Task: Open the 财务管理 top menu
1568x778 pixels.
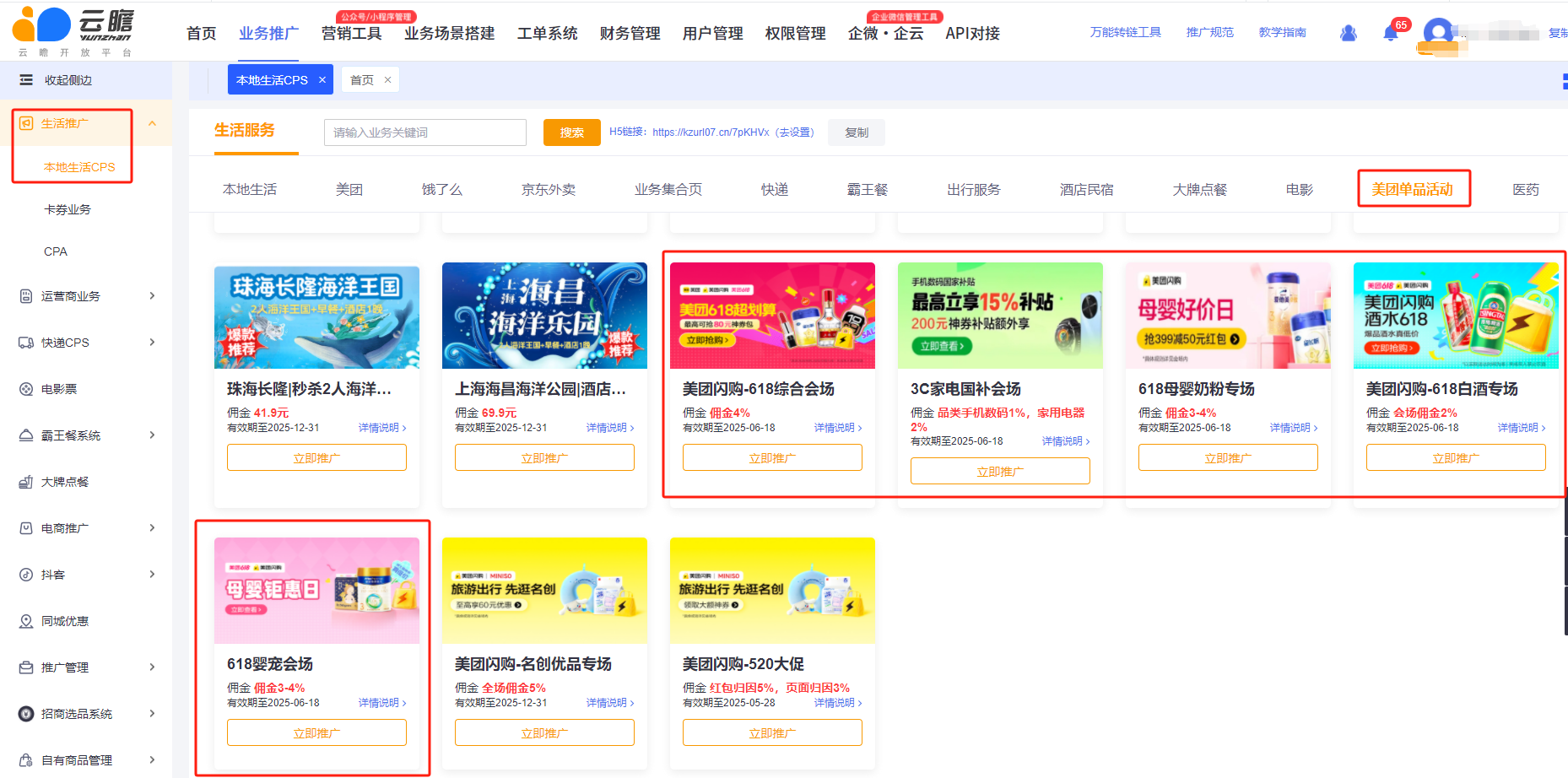Action: pos(630,34)
